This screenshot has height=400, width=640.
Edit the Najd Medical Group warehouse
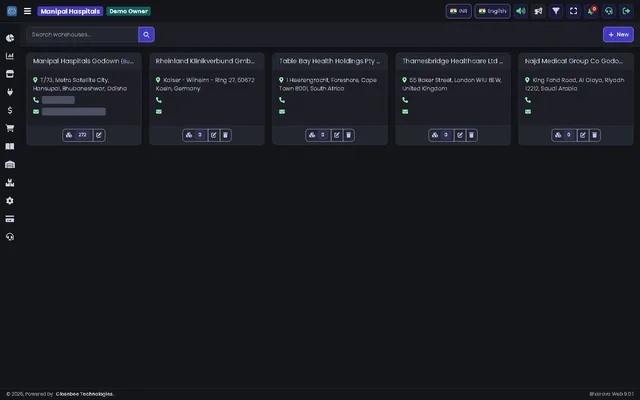coord(583,135)
